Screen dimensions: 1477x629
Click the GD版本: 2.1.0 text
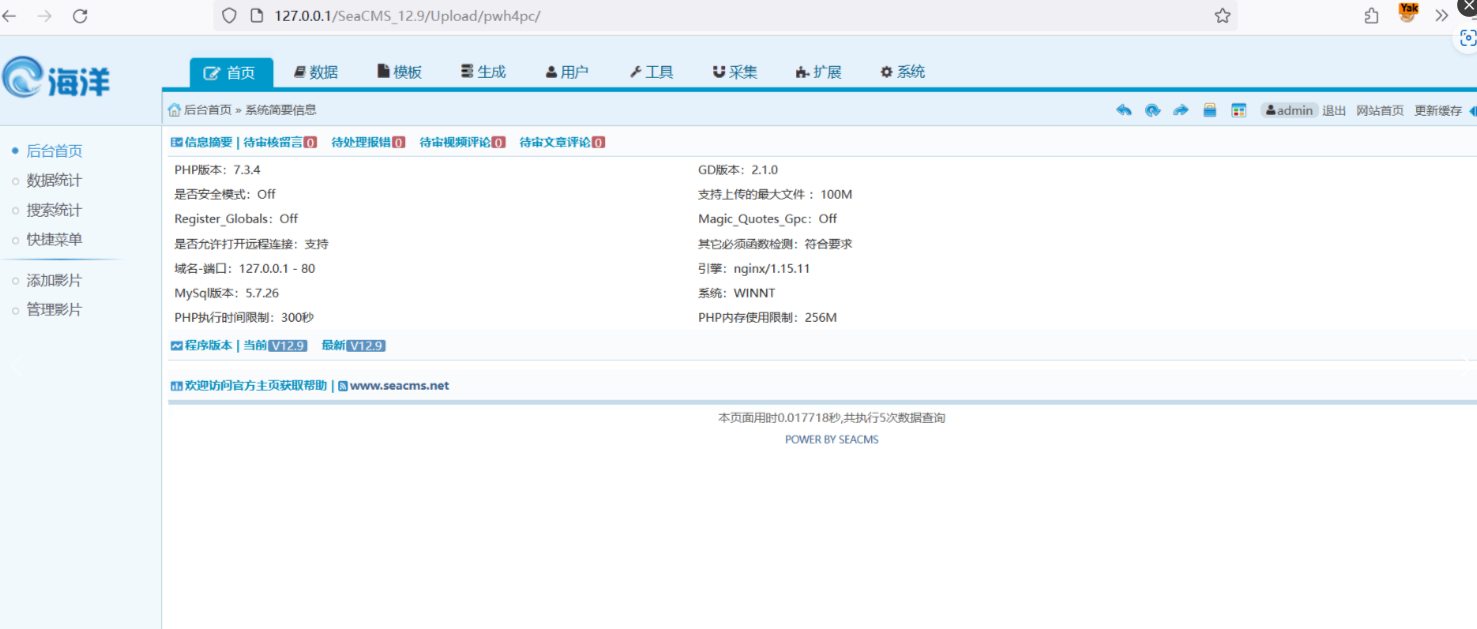pos(738,170)
